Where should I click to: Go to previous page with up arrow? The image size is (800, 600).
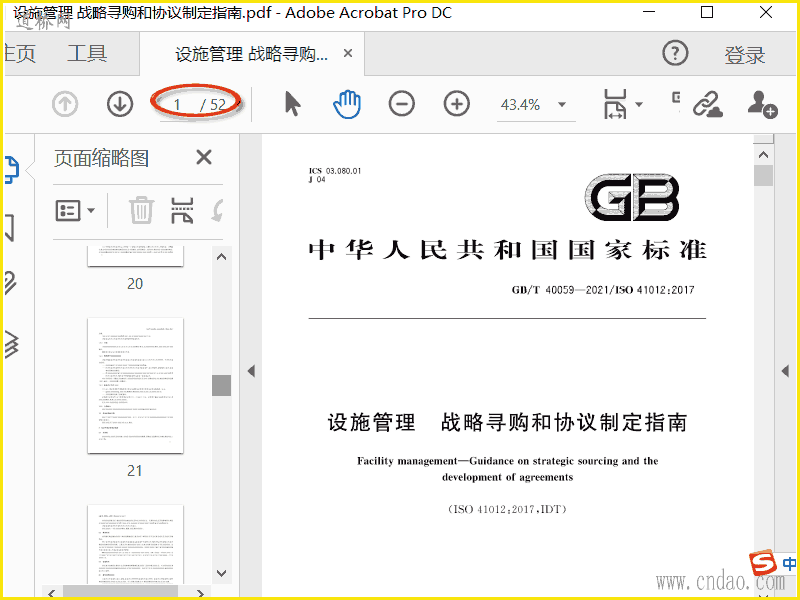click(65, 104)
